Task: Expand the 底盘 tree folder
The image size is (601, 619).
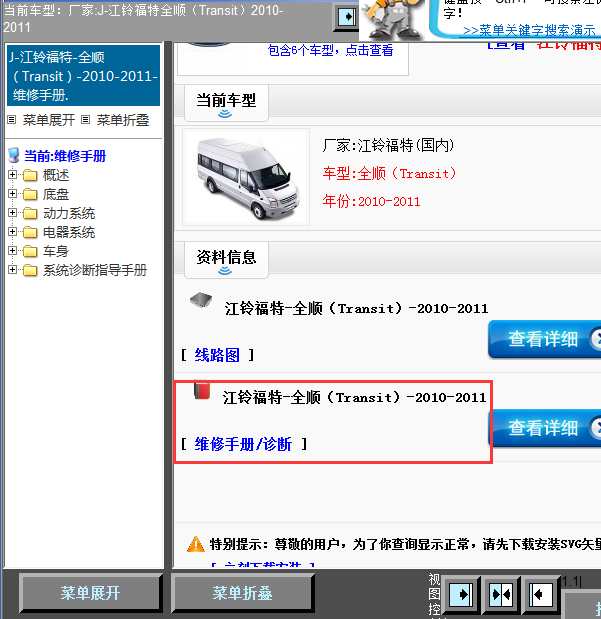Action: tap(12, 193)
